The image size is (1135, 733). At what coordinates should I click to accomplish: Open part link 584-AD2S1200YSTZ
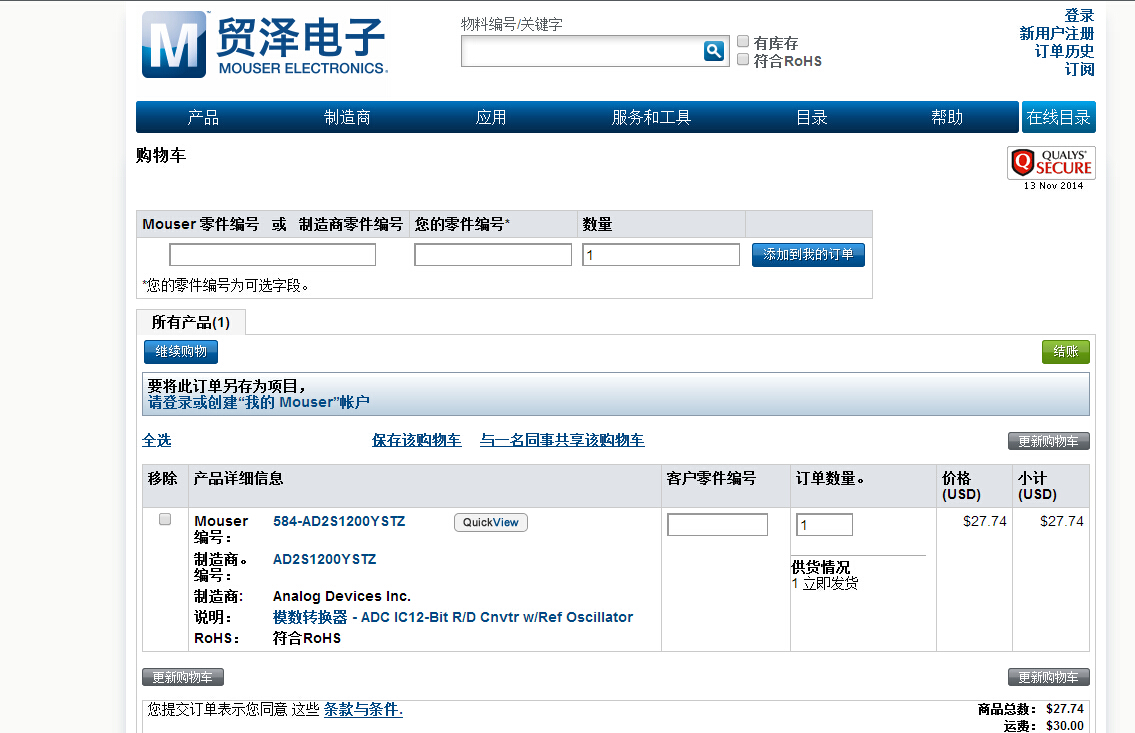pyautogui.click(x=339, y=521)
